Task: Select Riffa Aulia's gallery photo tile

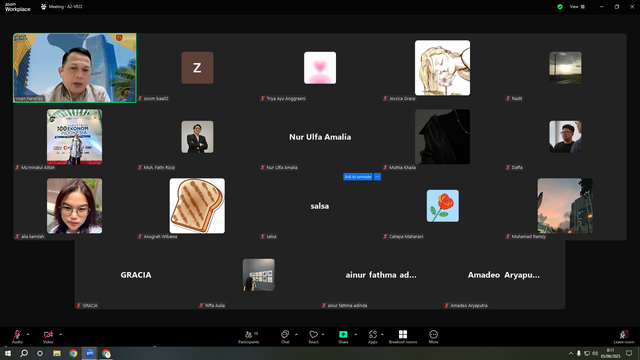Action: pyautogui.click(x=259, y=275)
